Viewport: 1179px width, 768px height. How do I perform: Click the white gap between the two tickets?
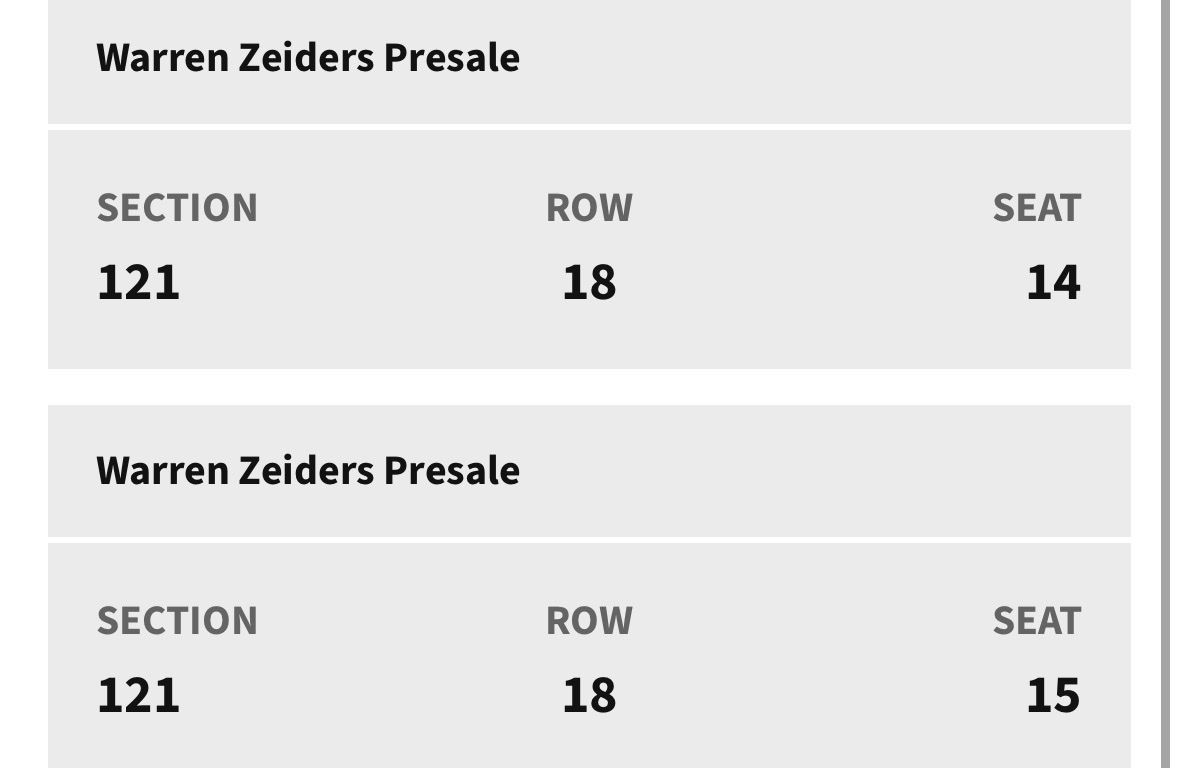589,387
